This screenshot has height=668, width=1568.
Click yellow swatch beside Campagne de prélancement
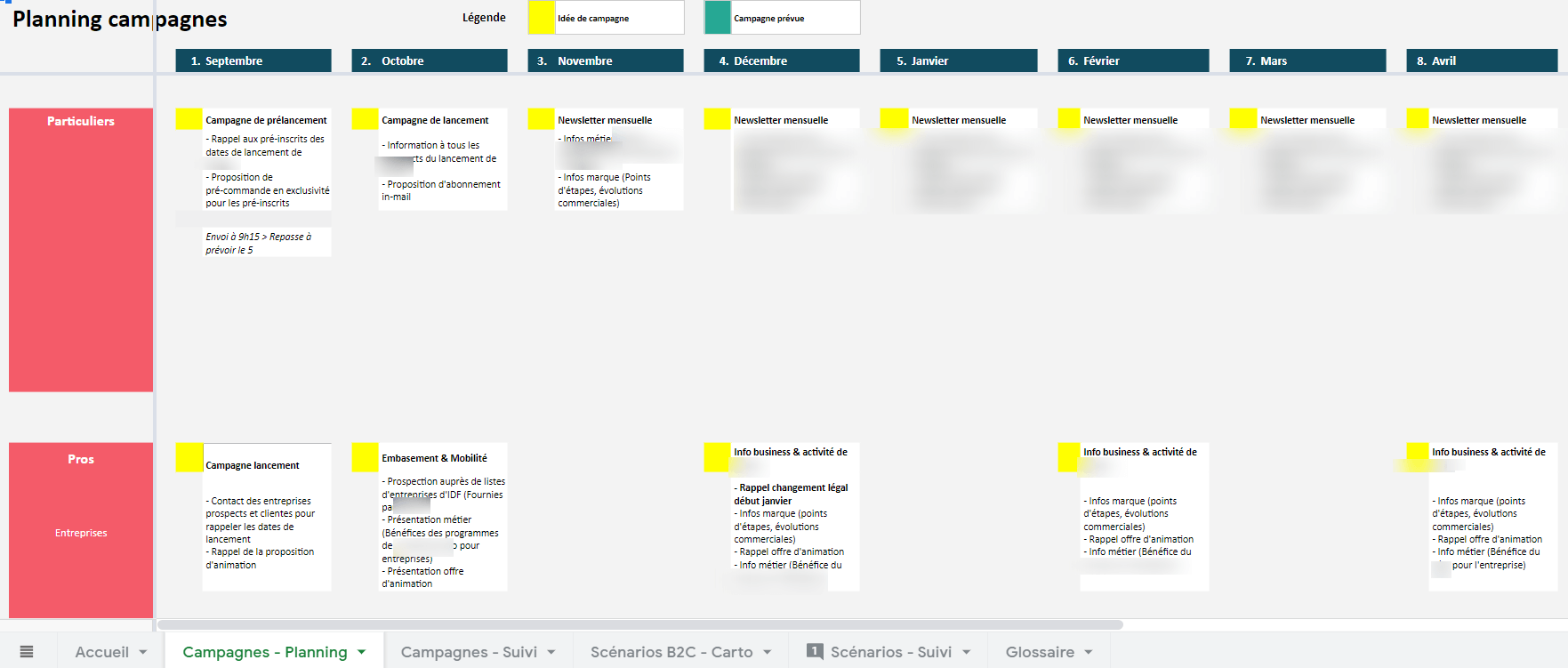pos(189,119)
